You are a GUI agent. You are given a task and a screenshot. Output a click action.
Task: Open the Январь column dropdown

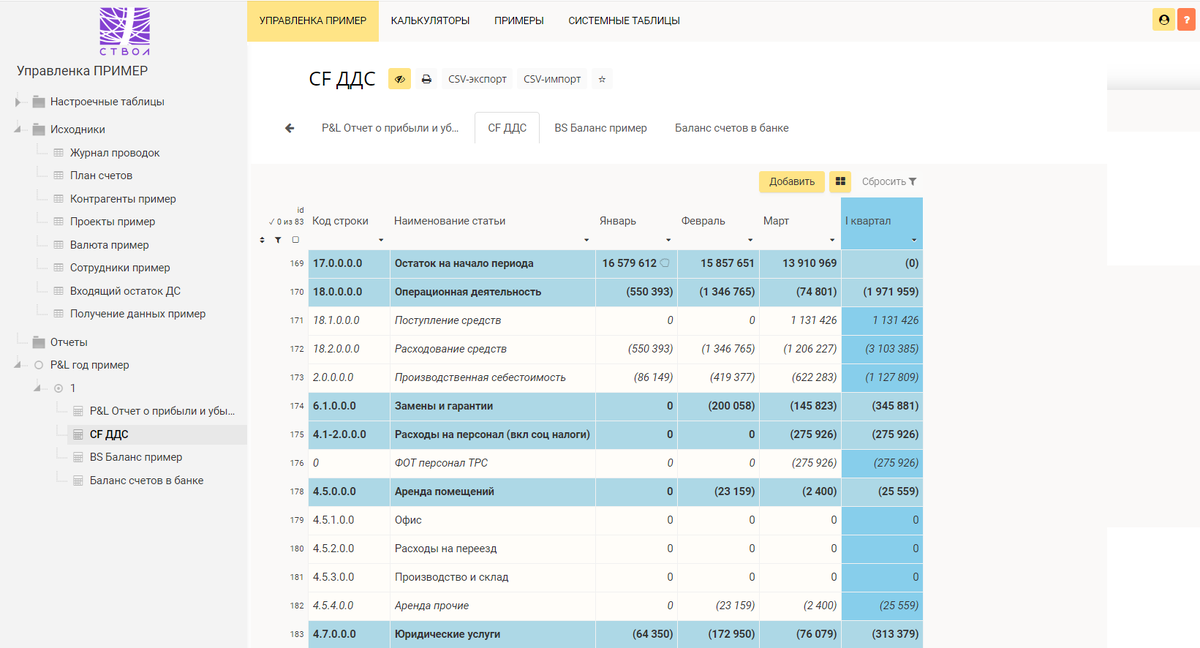point(669,241)
